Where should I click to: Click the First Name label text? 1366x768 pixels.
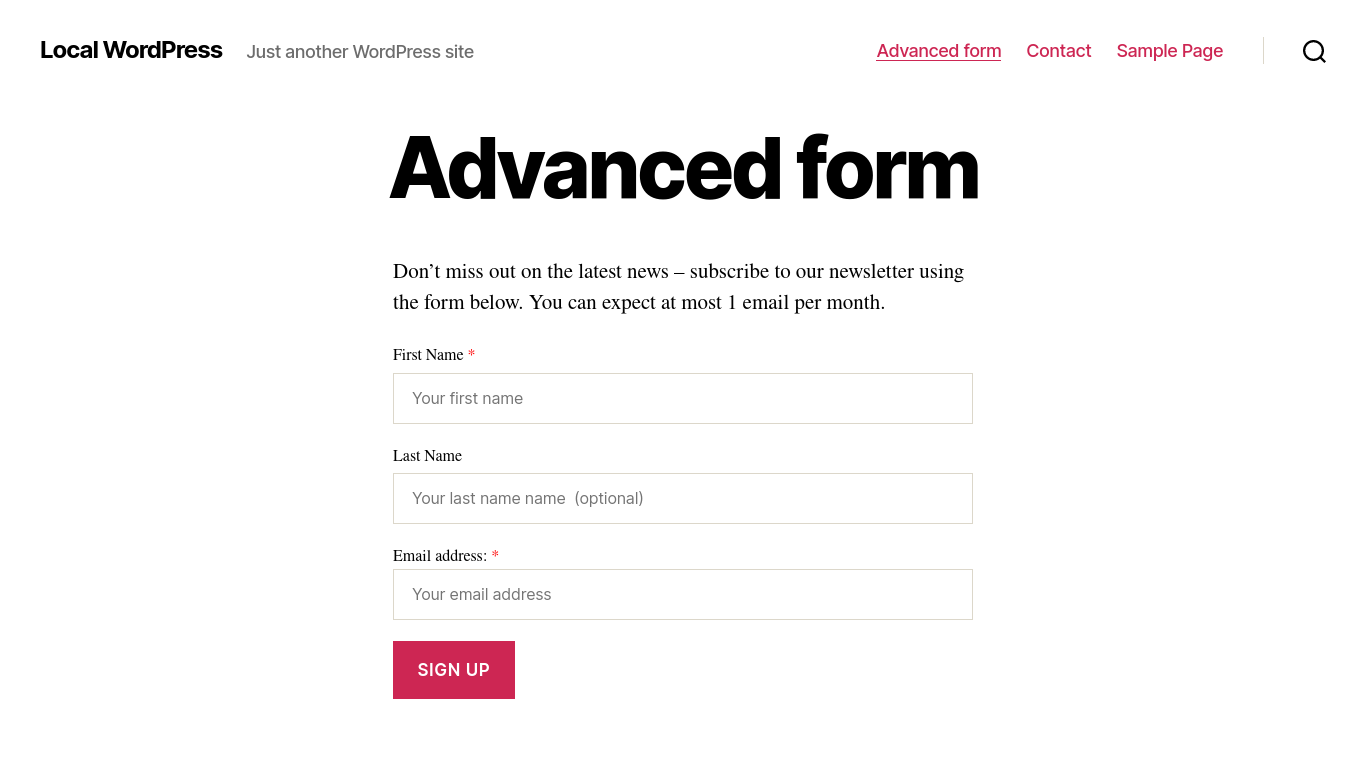(428, 355)
